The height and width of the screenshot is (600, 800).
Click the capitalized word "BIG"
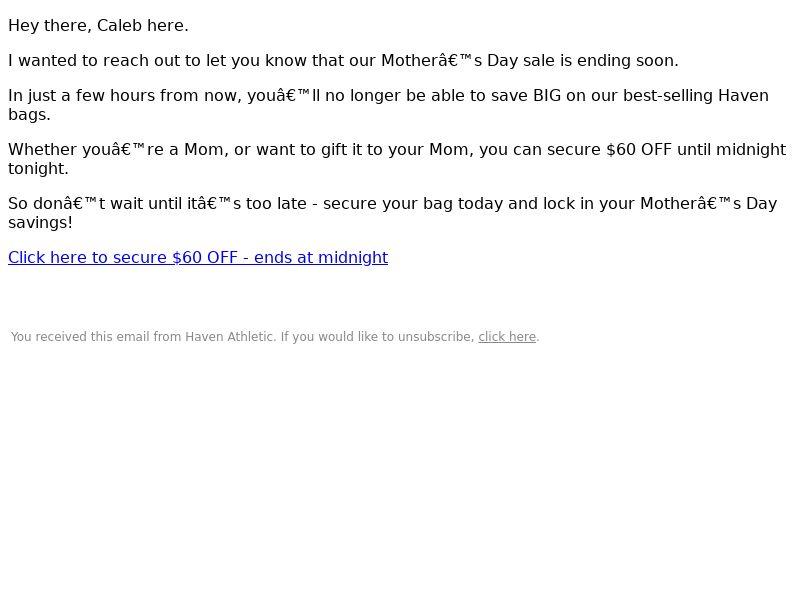pyautogui.click(x=547, y=96)
